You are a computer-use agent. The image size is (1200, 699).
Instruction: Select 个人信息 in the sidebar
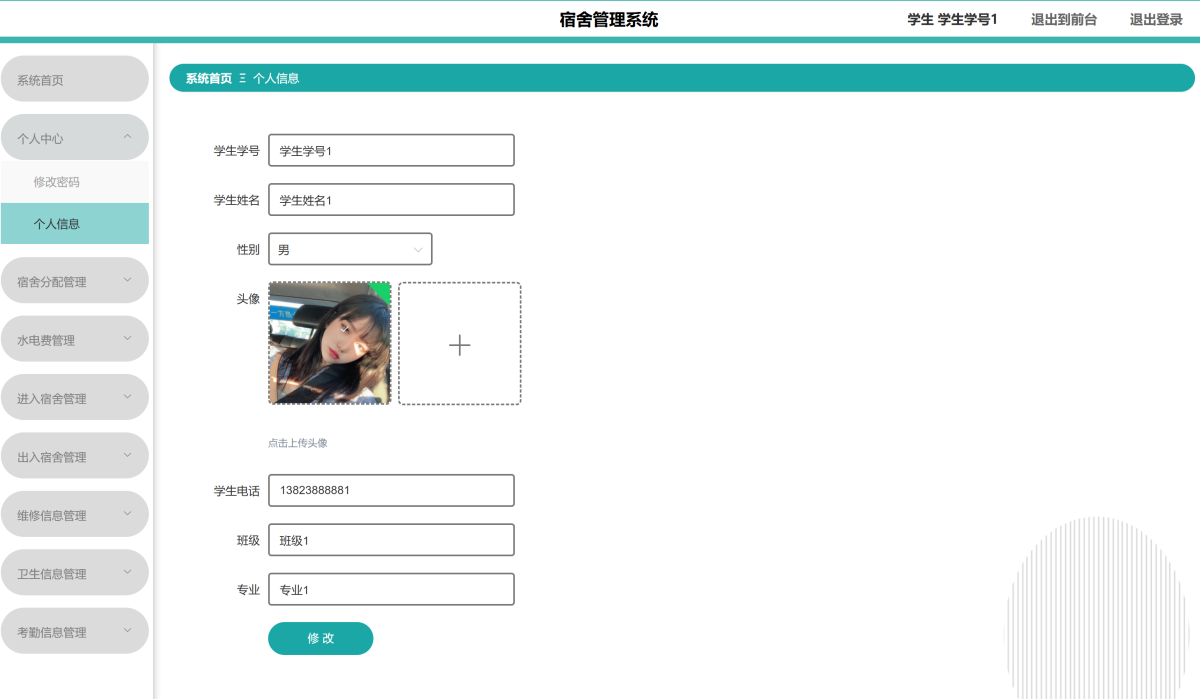click(x=57, y=224)
